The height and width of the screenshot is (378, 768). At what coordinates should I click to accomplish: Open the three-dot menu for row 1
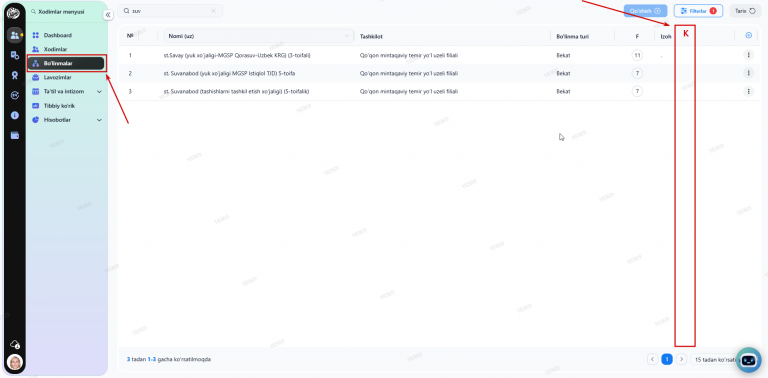(748, 55)
